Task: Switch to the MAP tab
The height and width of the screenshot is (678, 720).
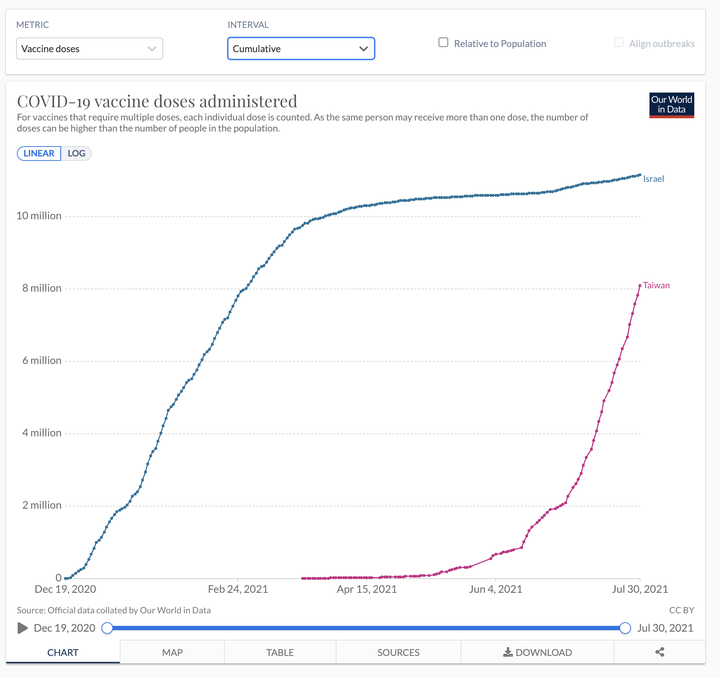Action: [172, 652]
